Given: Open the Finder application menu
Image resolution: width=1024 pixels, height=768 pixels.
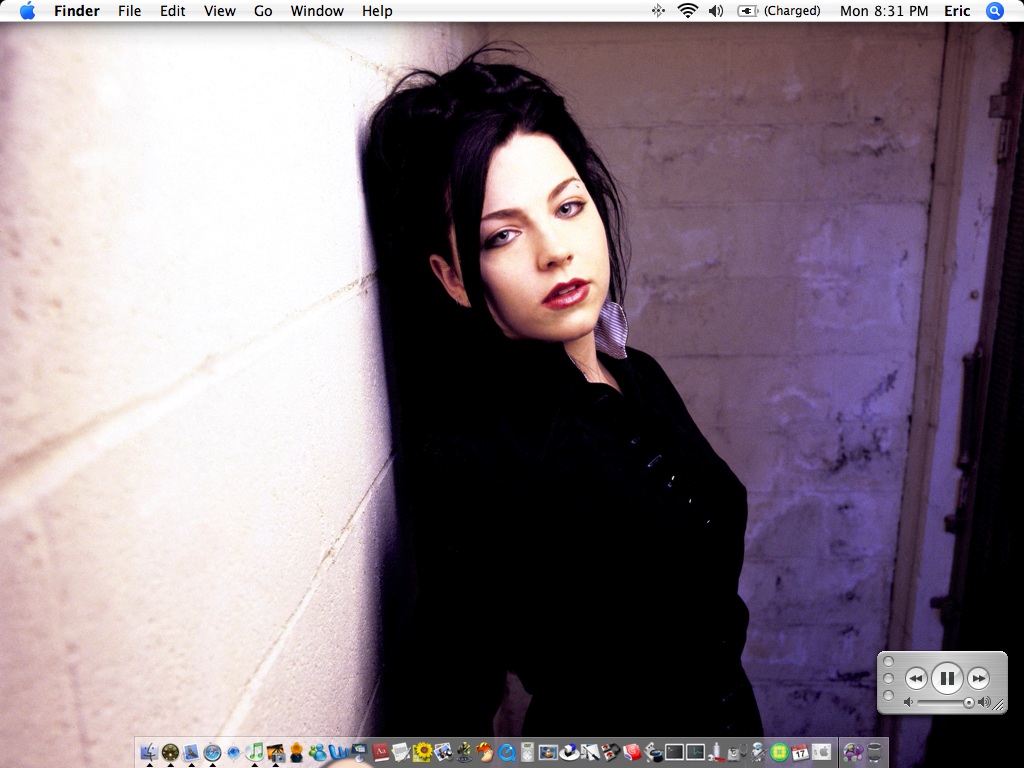Looking at the screenshot, I should pos(76,10).
